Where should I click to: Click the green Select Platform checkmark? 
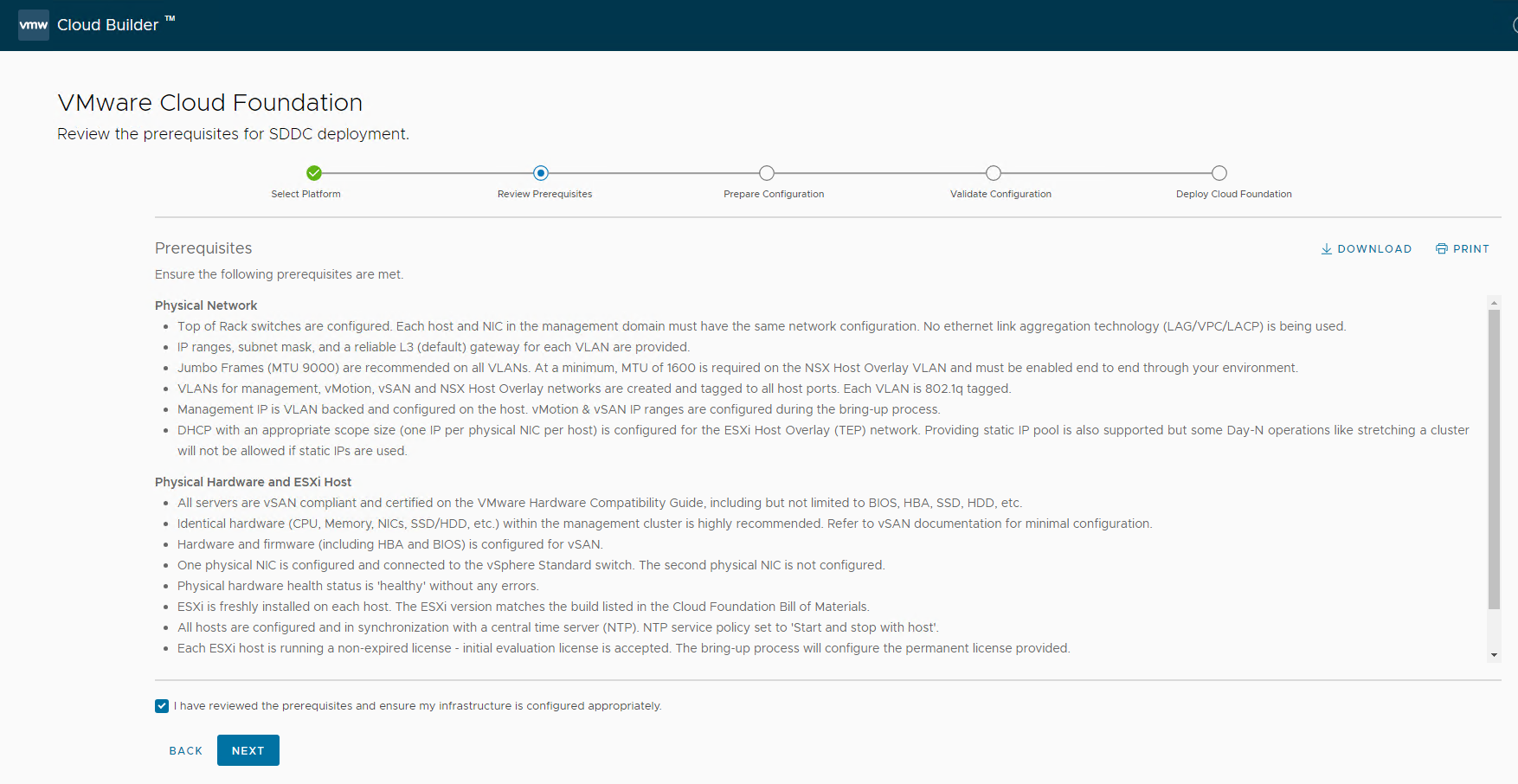(314, 173)
